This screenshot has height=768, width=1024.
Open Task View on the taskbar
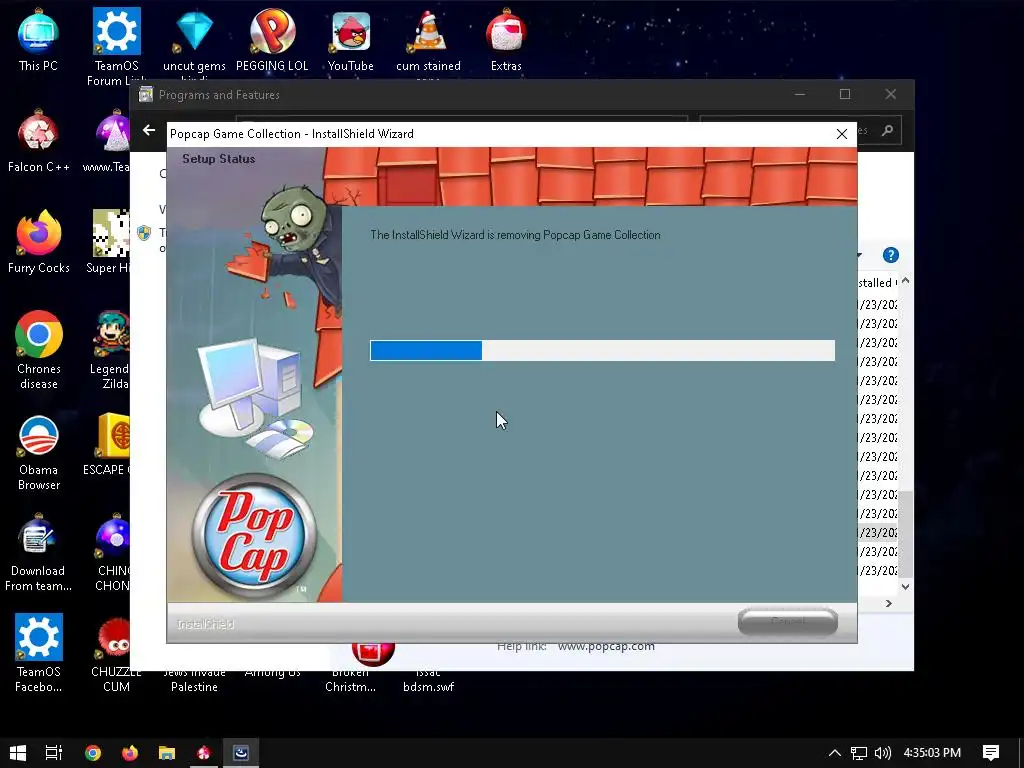pos(54,753)
